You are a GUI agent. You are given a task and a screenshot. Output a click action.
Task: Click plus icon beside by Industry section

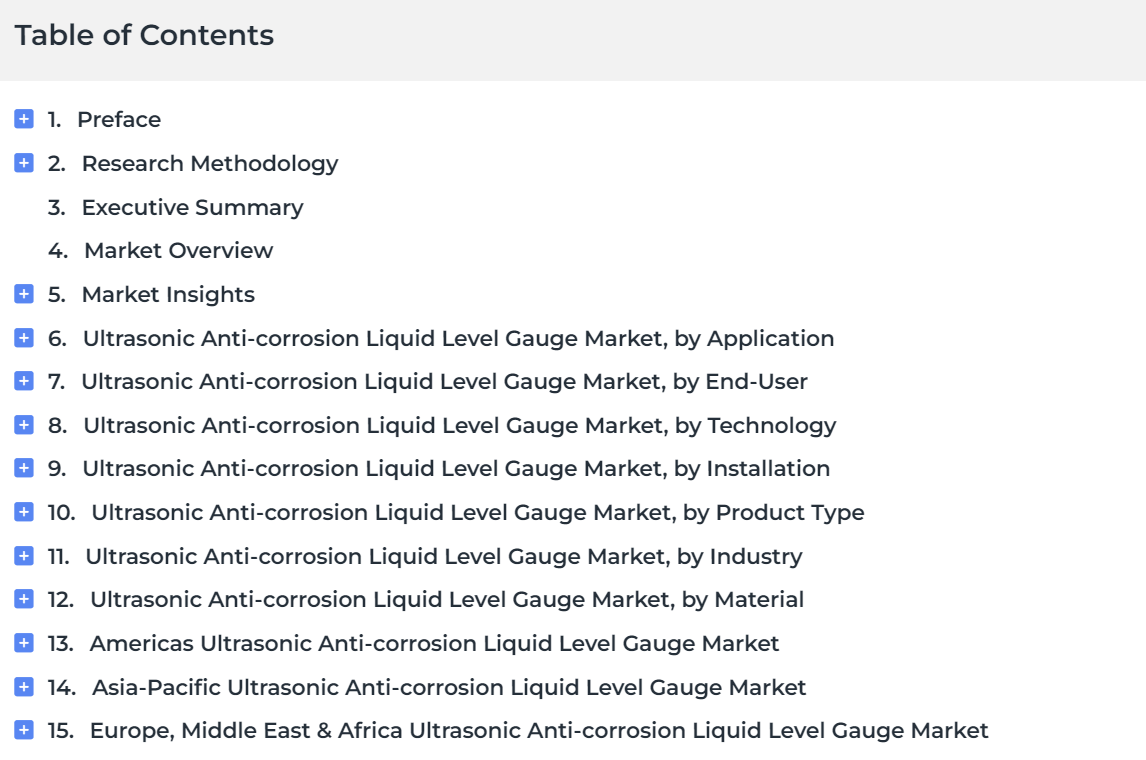[x=23, y=555]
